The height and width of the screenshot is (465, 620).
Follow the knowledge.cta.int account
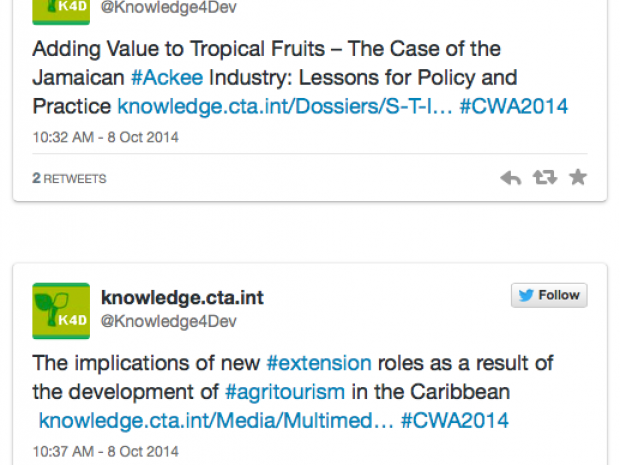[x=549, y=295]
